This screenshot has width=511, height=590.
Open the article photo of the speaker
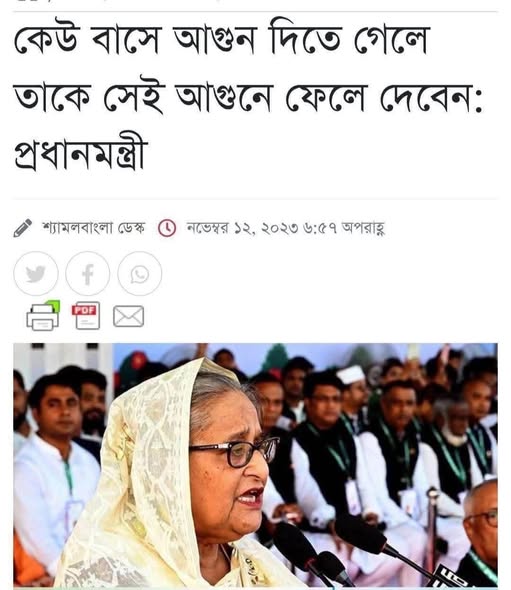[256, 465]
